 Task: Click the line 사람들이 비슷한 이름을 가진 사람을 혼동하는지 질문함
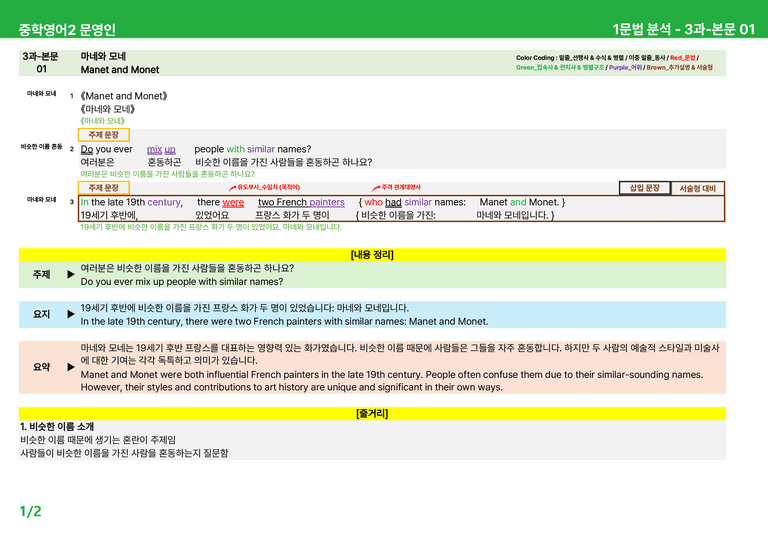click(x=124, y=453)
